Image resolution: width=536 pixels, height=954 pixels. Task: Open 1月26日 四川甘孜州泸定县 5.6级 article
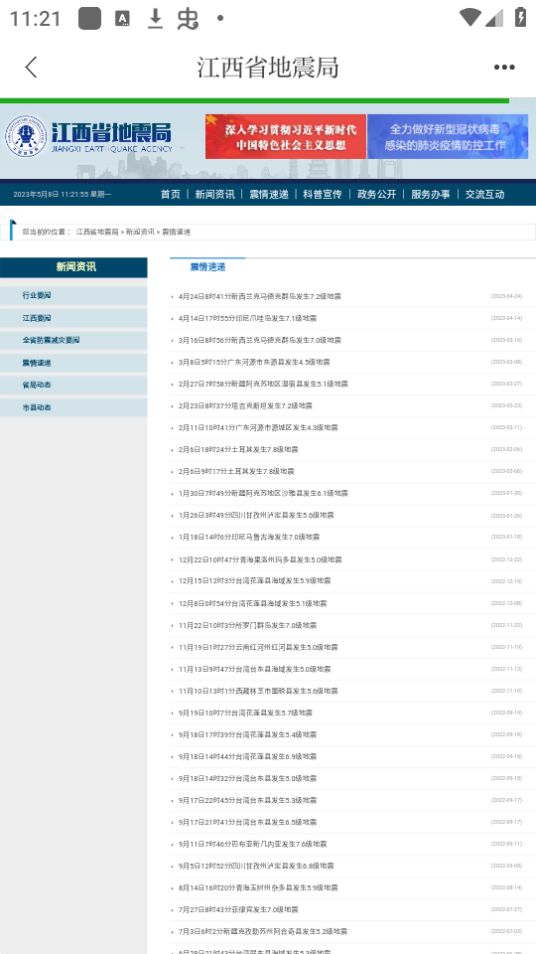point(256,515)
